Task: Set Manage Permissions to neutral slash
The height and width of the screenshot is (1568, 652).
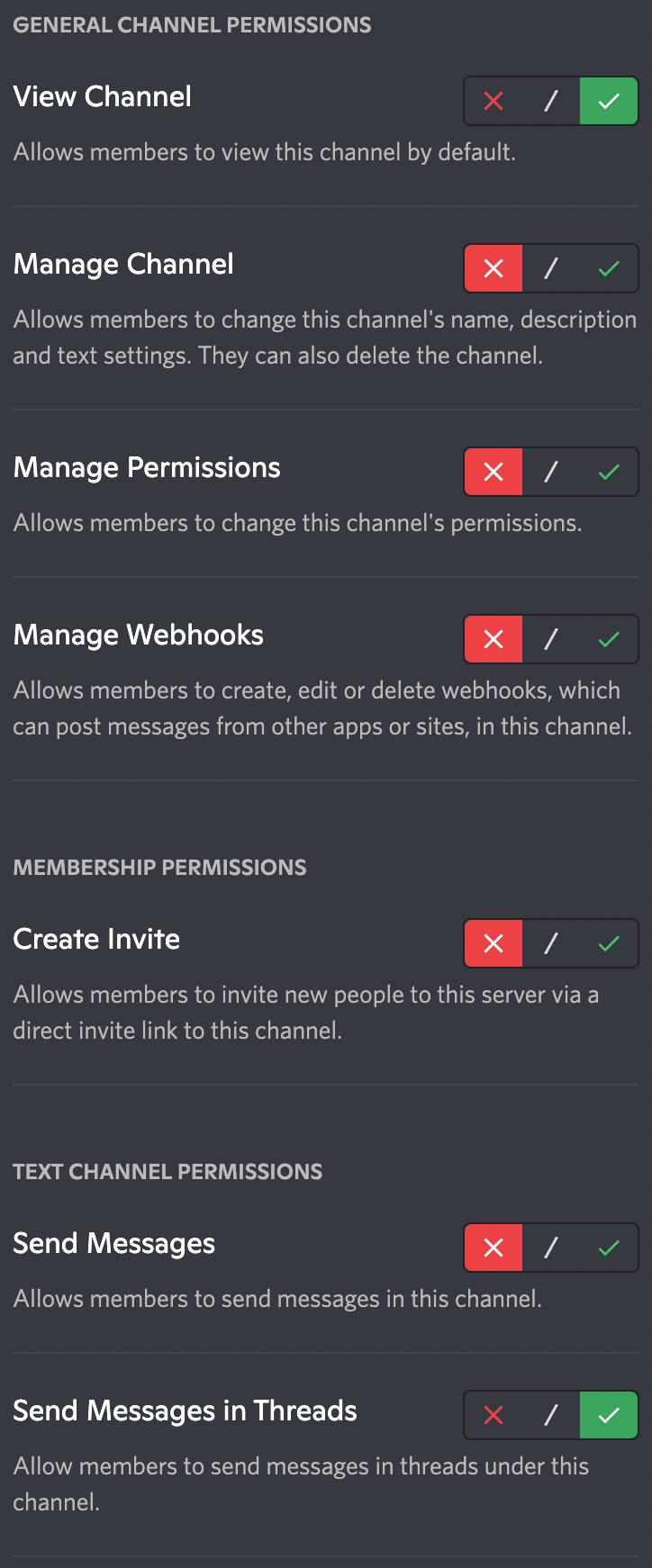Action: tap(551, 472)
